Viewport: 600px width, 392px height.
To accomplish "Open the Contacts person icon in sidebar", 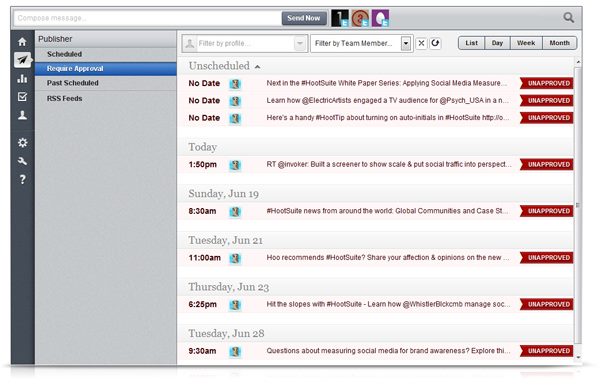I will (22, 115).
